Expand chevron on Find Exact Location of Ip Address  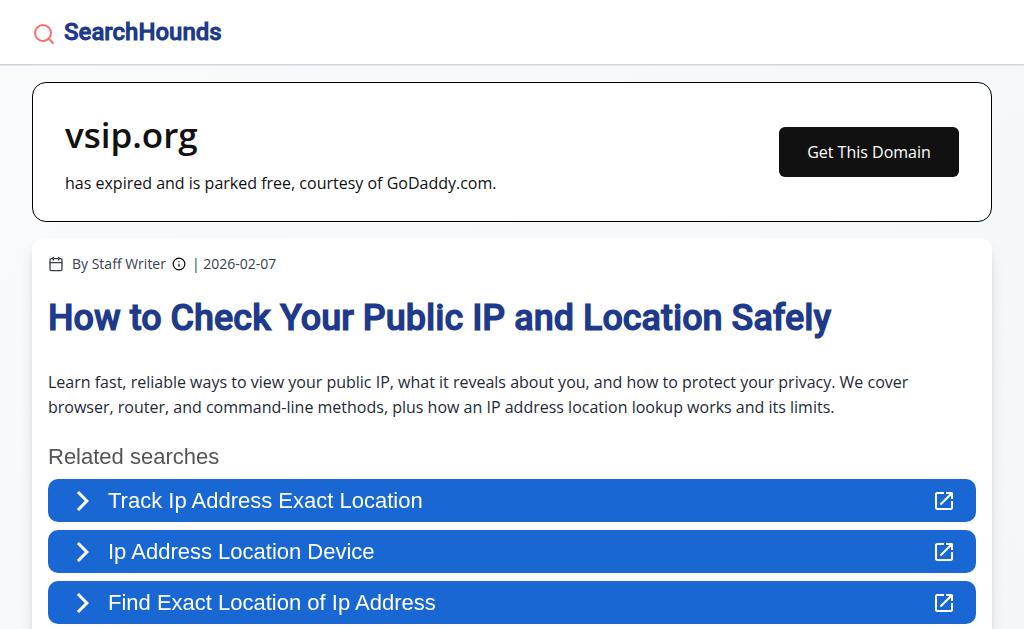[x=83, y=602]
